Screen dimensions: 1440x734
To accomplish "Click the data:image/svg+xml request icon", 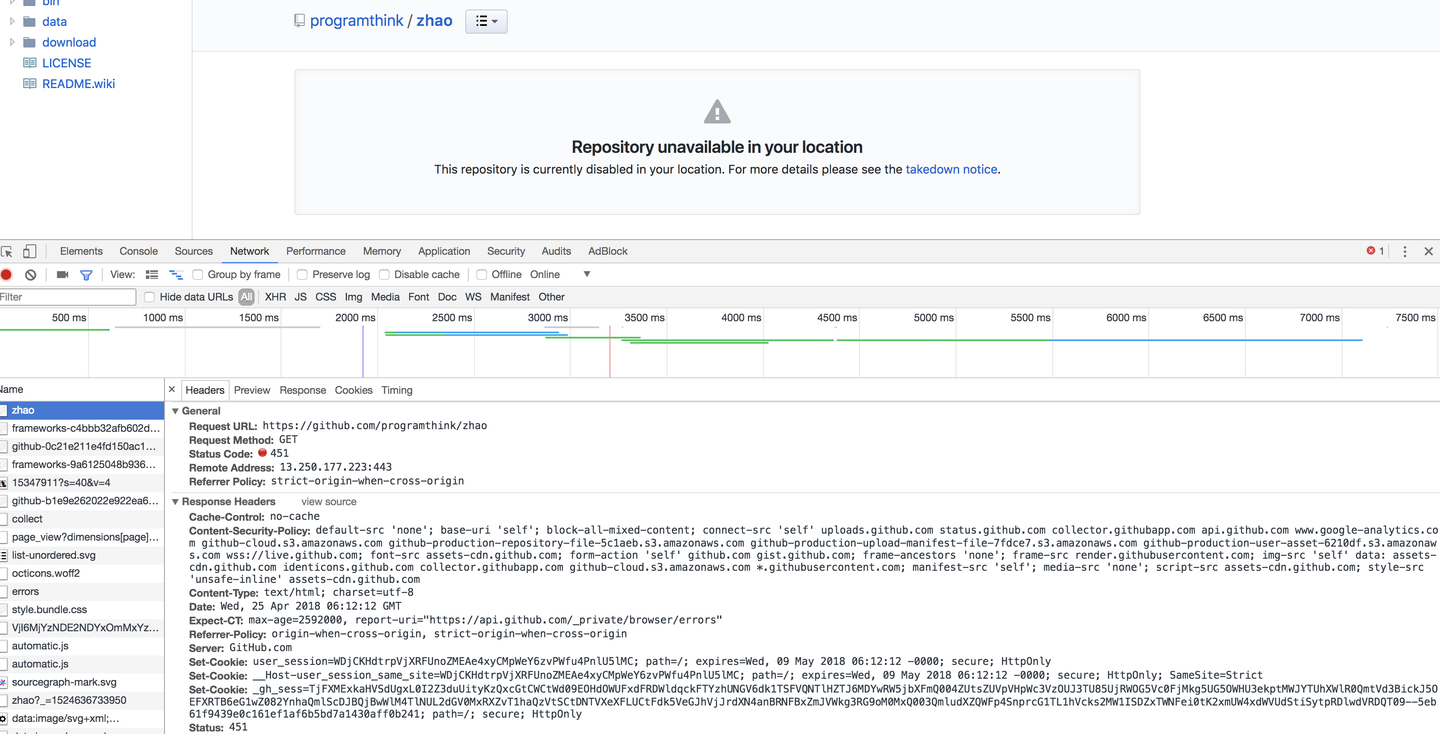I will click(4, 718).
